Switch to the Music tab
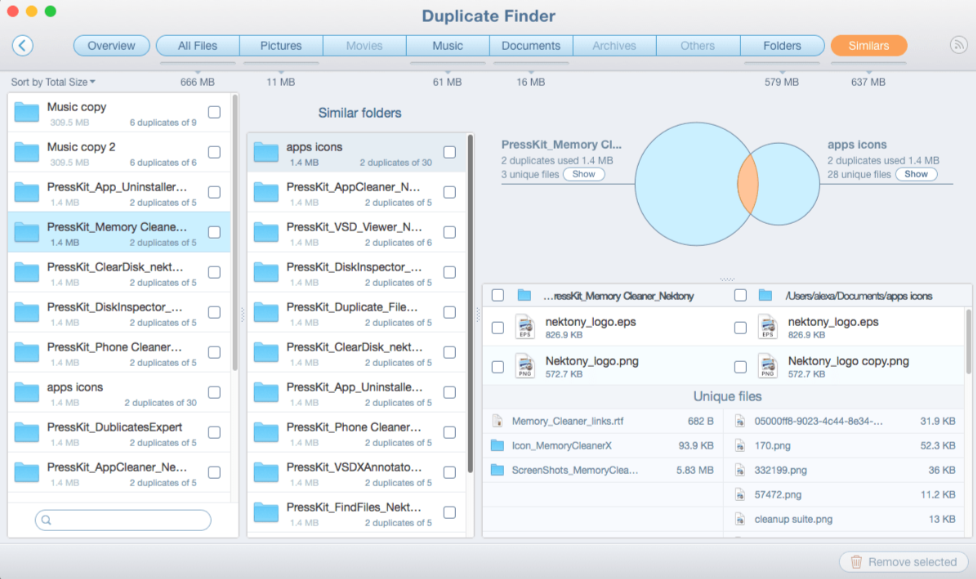The width and height of the screenshot is (976, 579). pyautogui.click(x=448, y=45)
